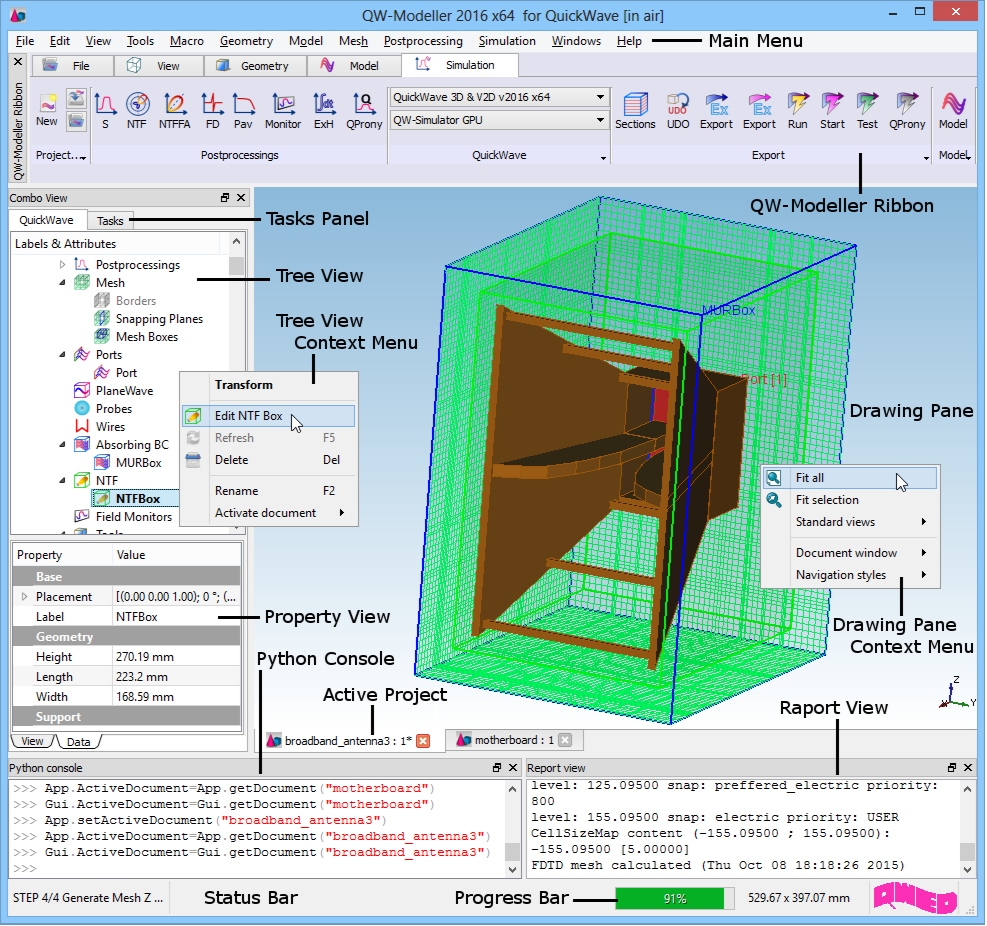Select Fit all in the drawing context menu

850,478
